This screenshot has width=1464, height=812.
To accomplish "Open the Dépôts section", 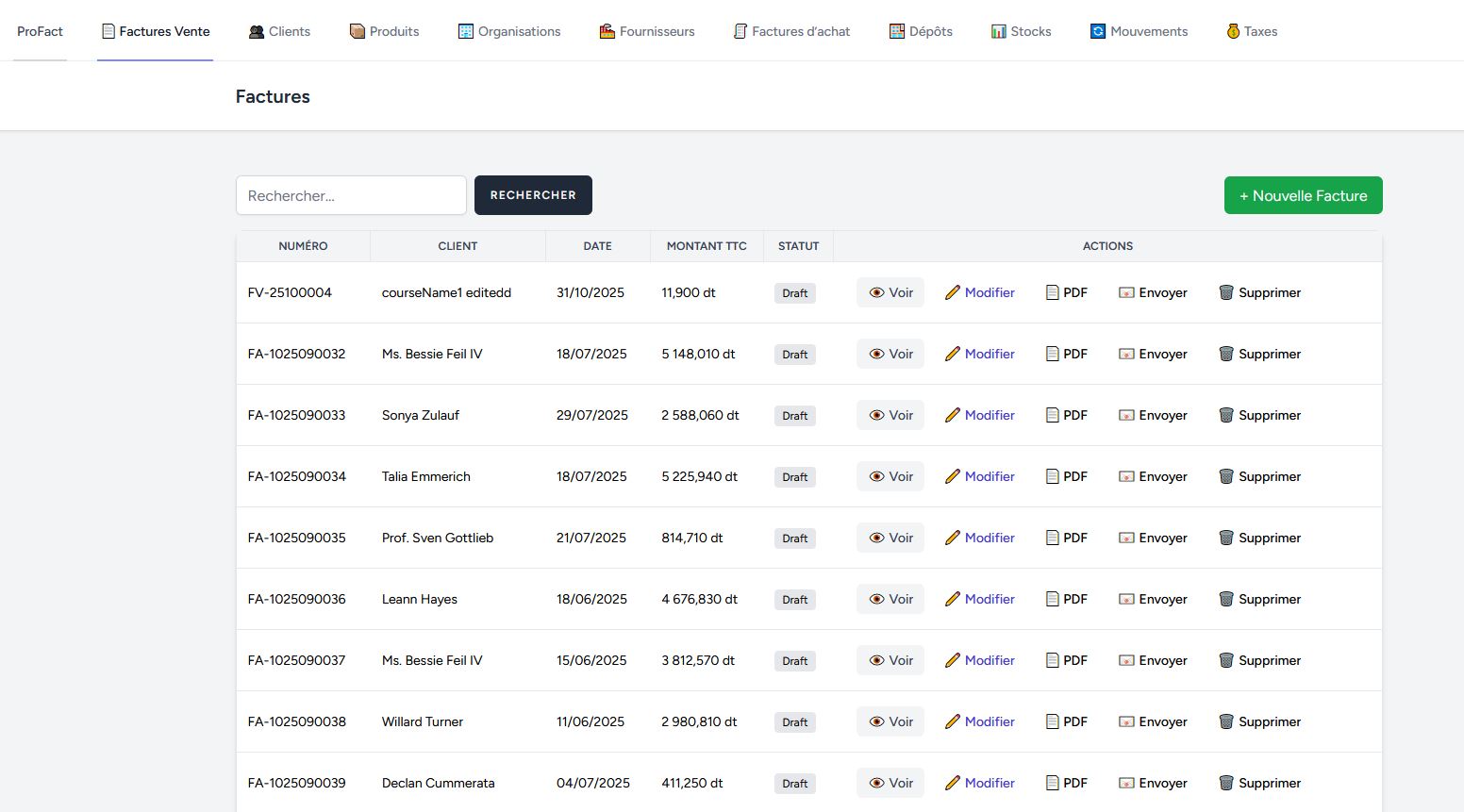I will 921,31.
